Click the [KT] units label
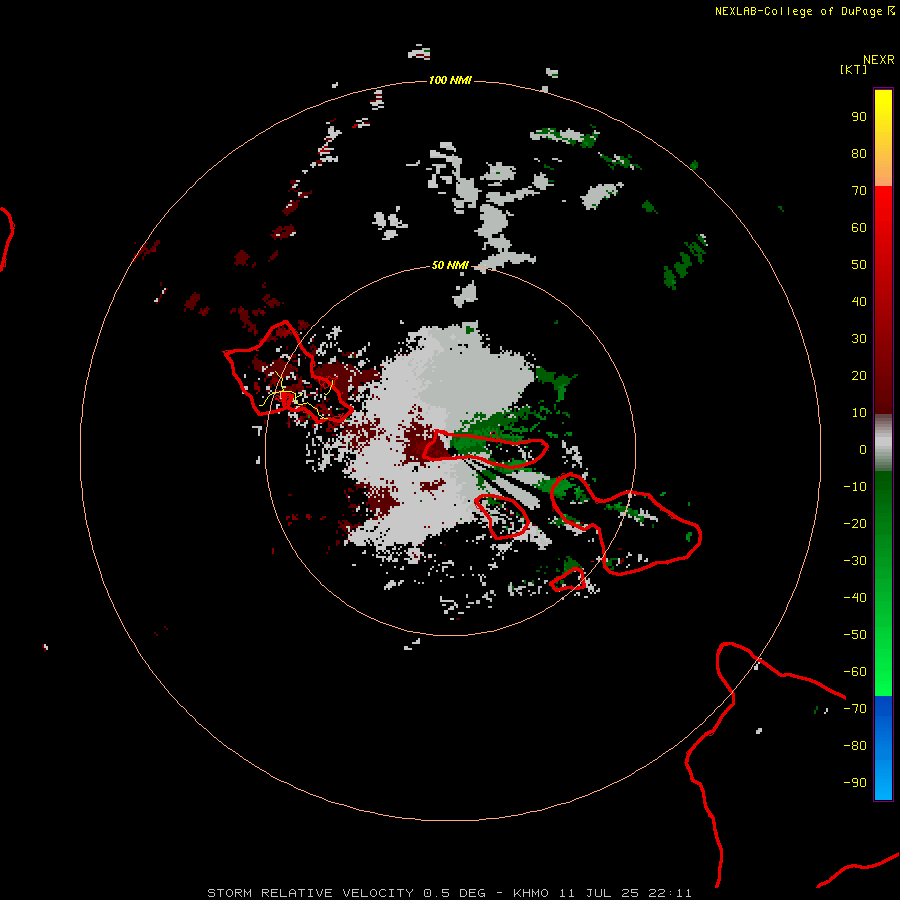The image size is (900, 900). 853,69
